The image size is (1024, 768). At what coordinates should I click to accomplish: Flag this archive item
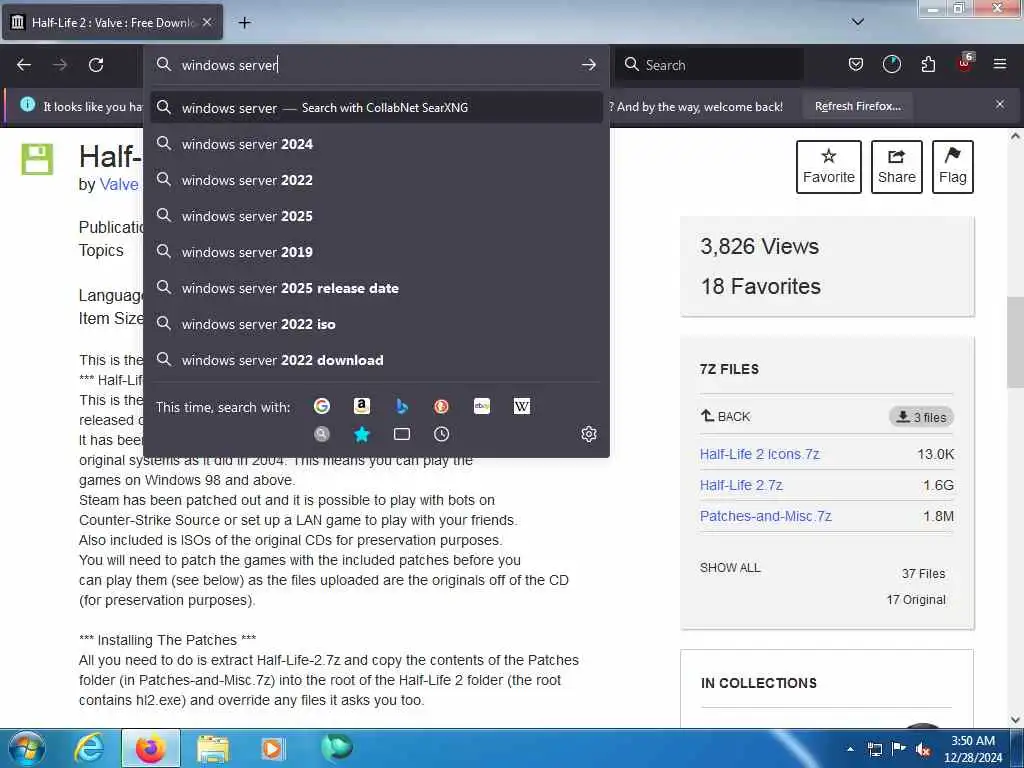[x=953, y=167]
